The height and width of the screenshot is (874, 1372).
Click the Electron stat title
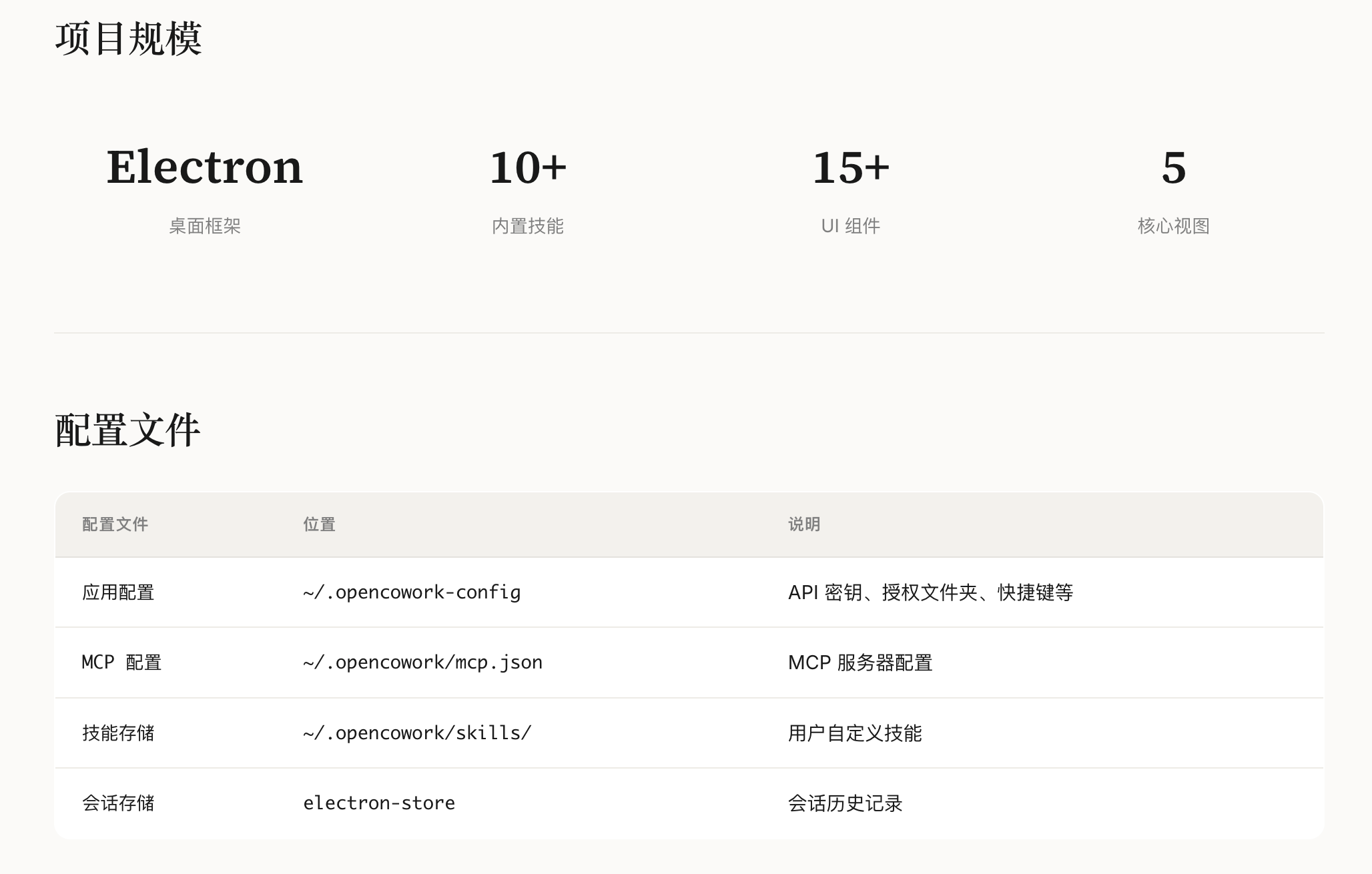[204, 167]
